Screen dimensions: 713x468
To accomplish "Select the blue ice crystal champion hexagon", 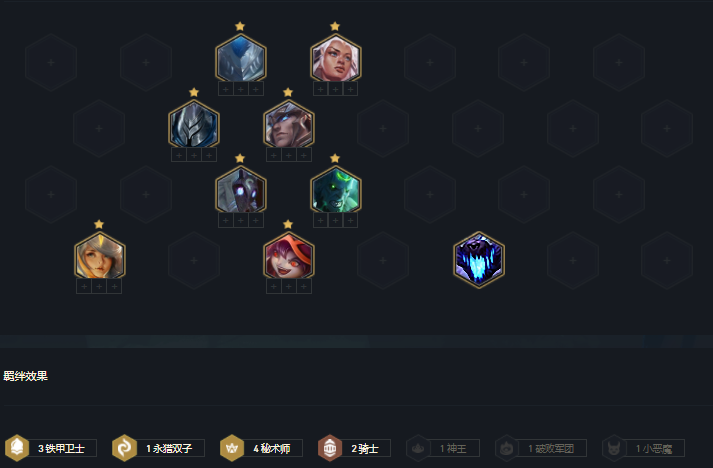I will (x=241, y=60).
